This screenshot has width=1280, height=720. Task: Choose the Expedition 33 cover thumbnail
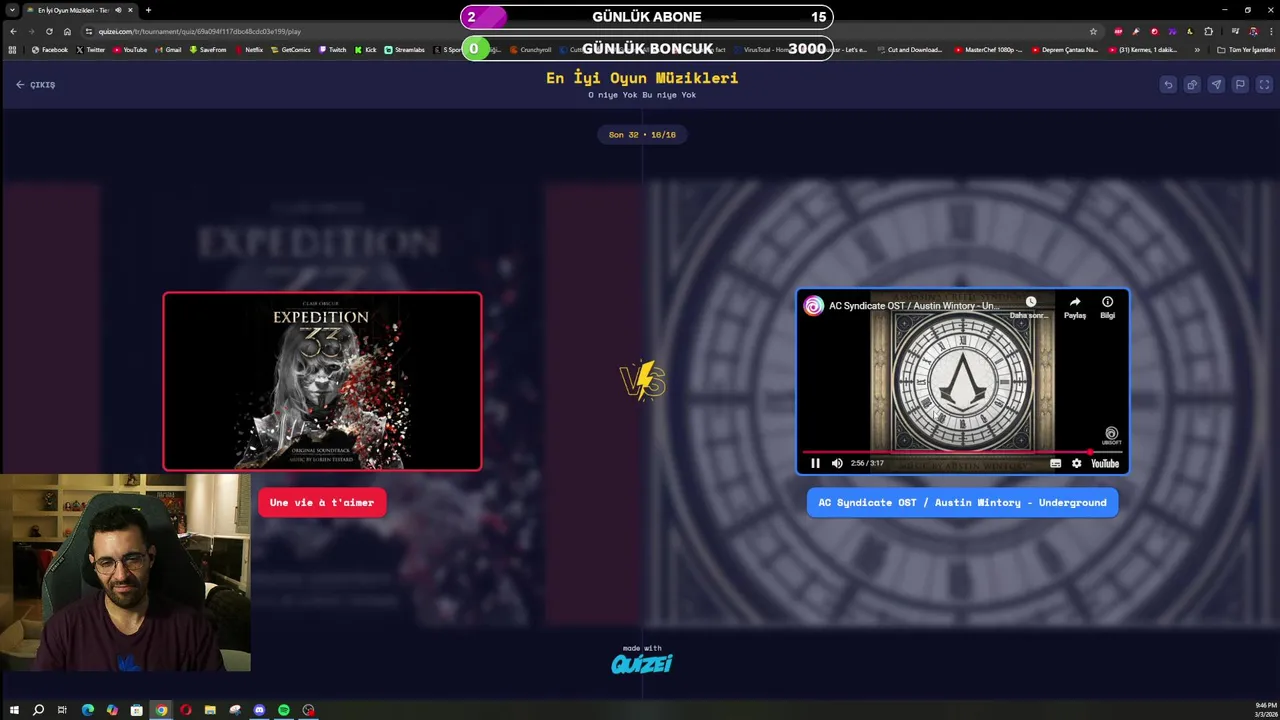point(322,381)
